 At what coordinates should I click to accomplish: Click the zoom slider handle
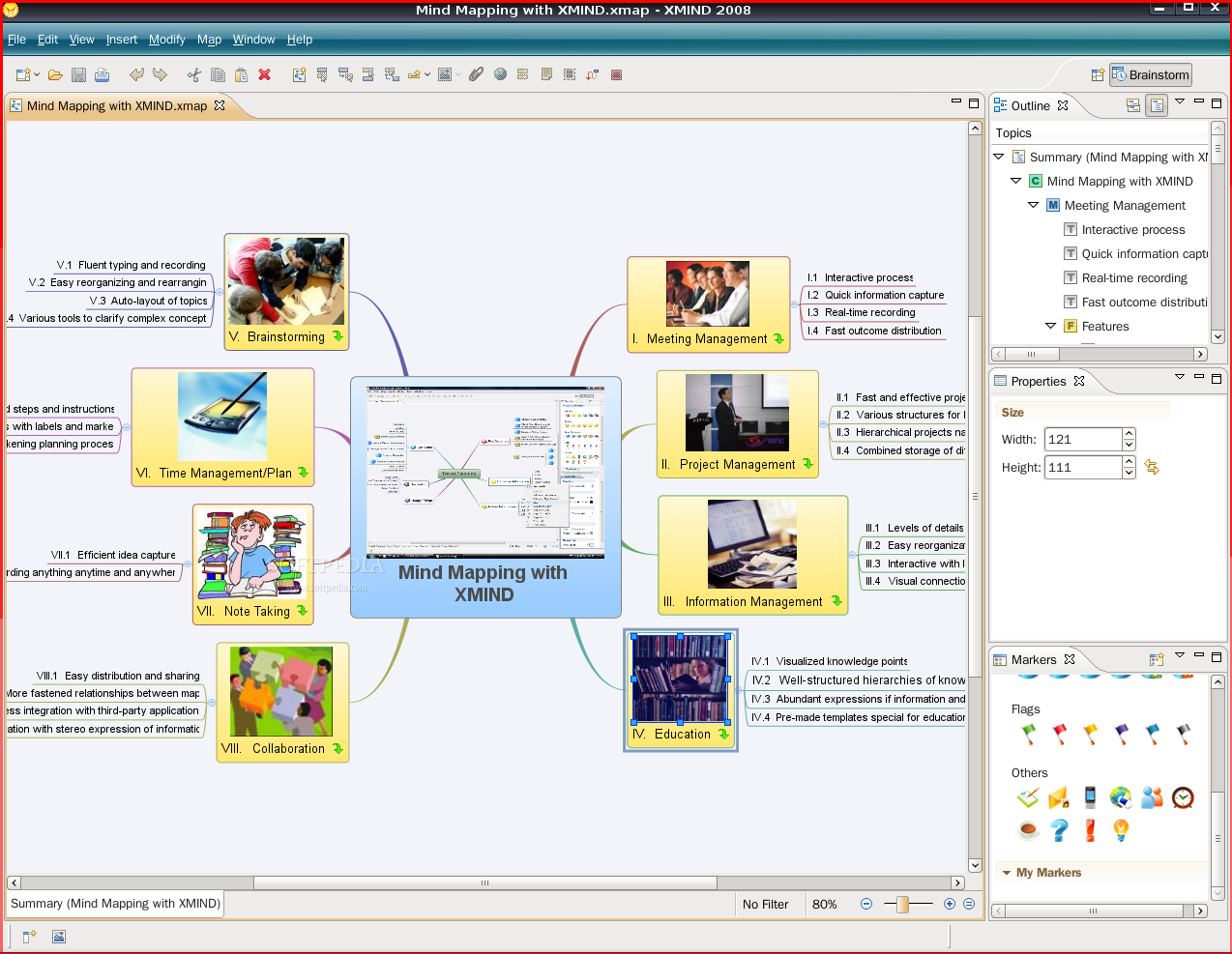click(x=902, y=904)
